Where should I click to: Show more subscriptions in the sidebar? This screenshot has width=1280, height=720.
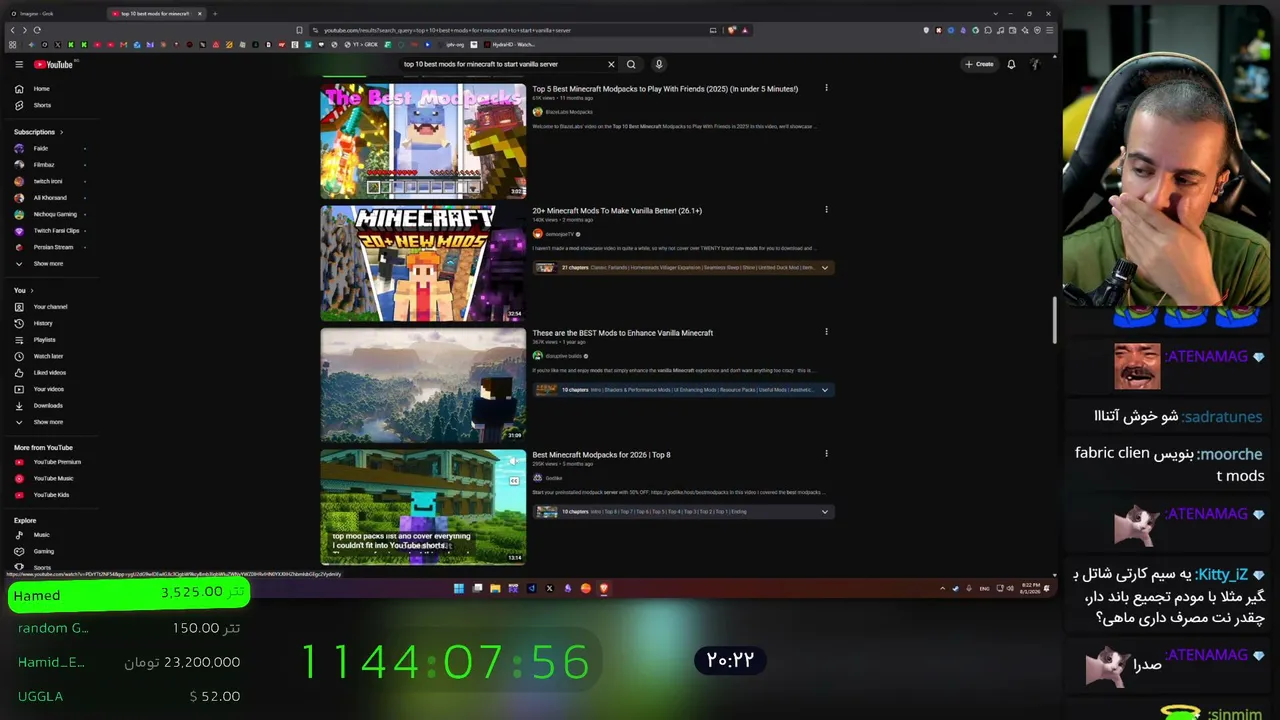[50, 264]
